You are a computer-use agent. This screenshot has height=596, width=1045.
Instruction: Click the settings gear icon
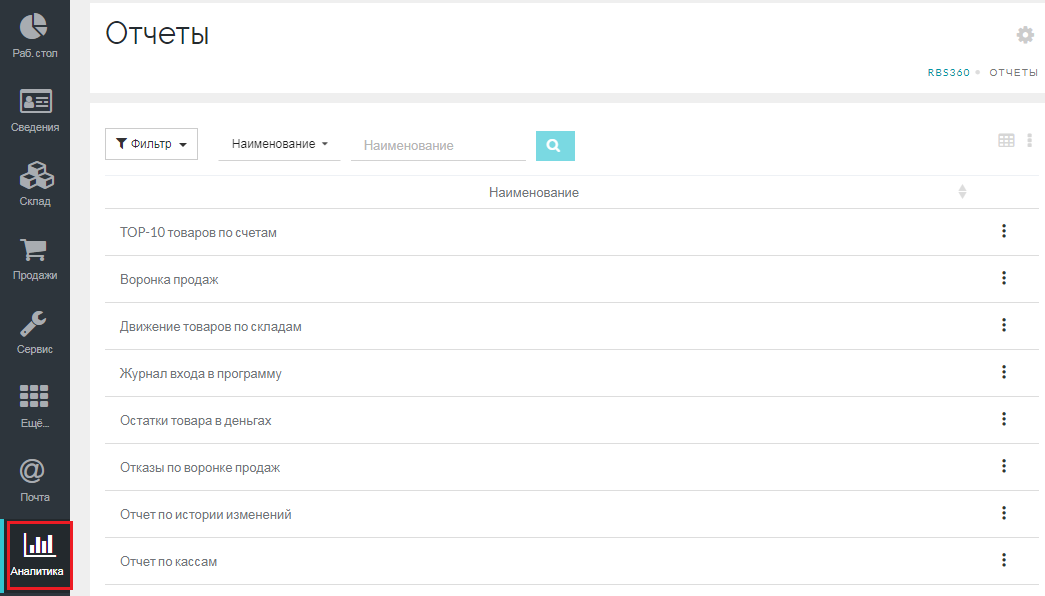tap(1025, 35)
